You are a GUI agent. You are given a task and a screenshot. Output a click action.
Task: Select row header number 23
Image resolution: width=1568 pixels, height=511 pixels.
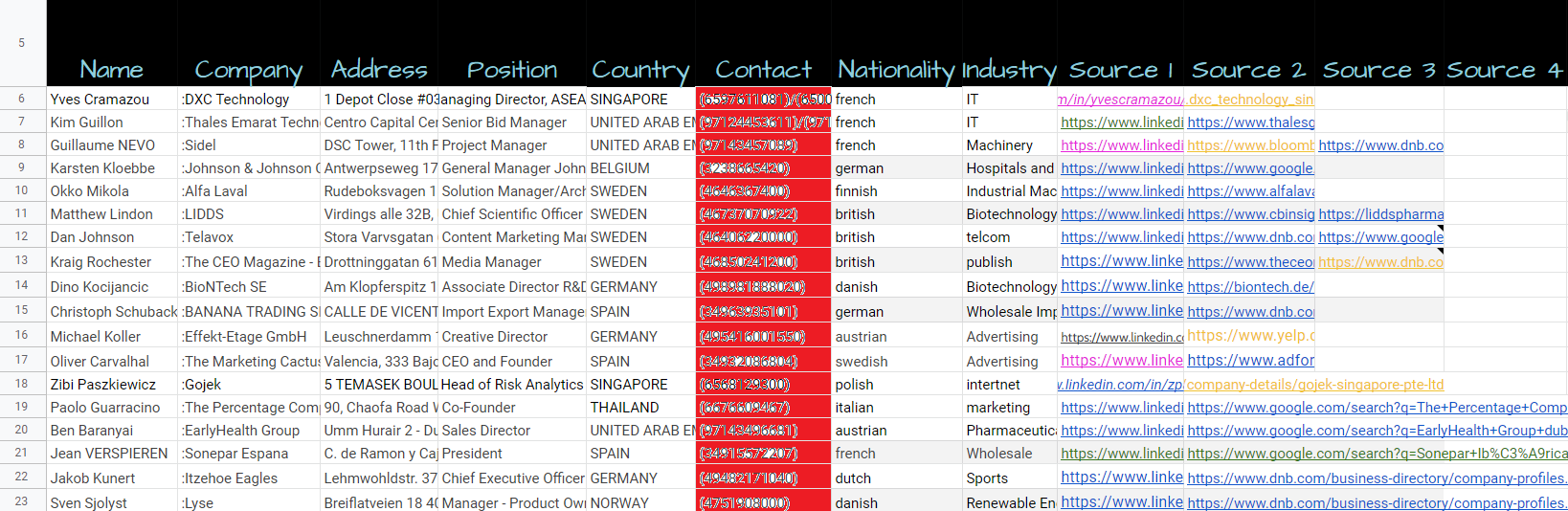coord(23,500)
